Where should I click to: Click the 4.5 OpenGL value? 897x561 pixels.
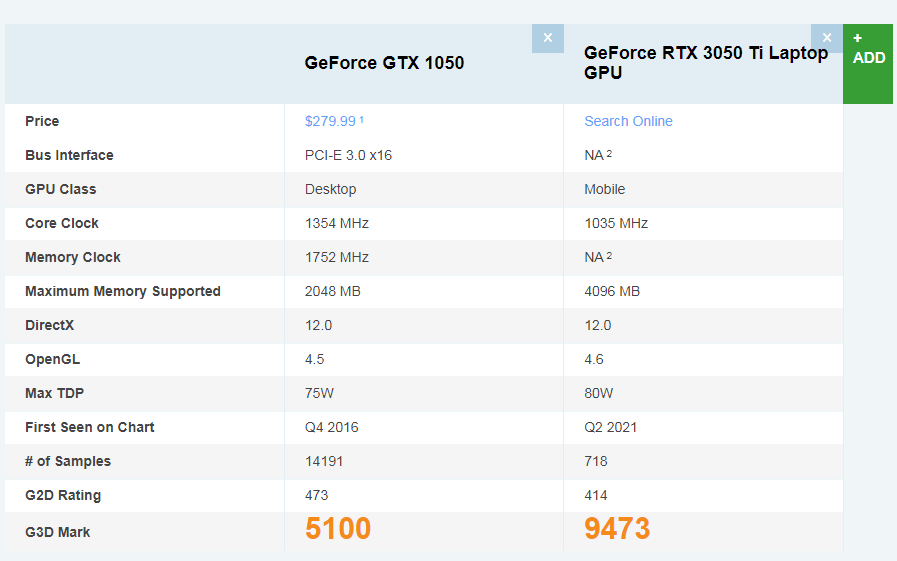click(x=315, y=359)
